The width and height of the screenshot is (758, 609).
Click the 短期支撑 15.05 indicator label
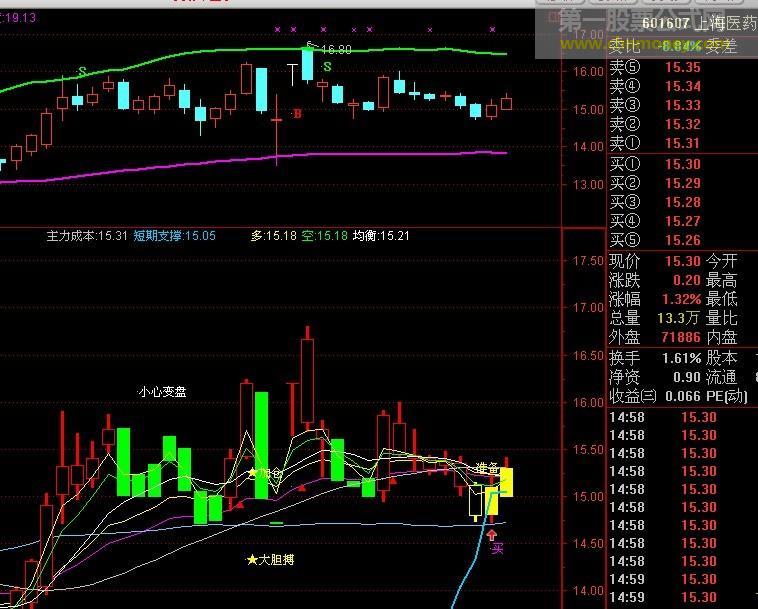click(175, 236)
